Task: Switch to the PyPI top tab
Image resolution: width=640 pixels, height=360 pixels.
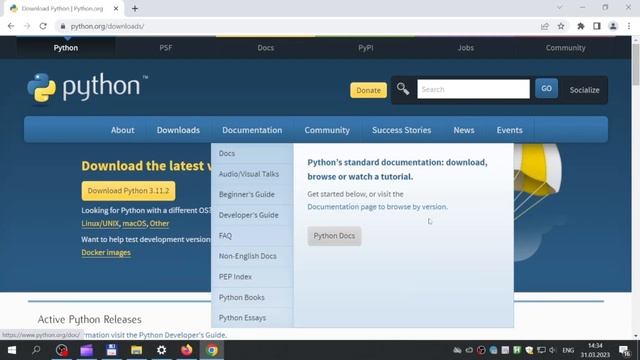Action: click(366, 48)
